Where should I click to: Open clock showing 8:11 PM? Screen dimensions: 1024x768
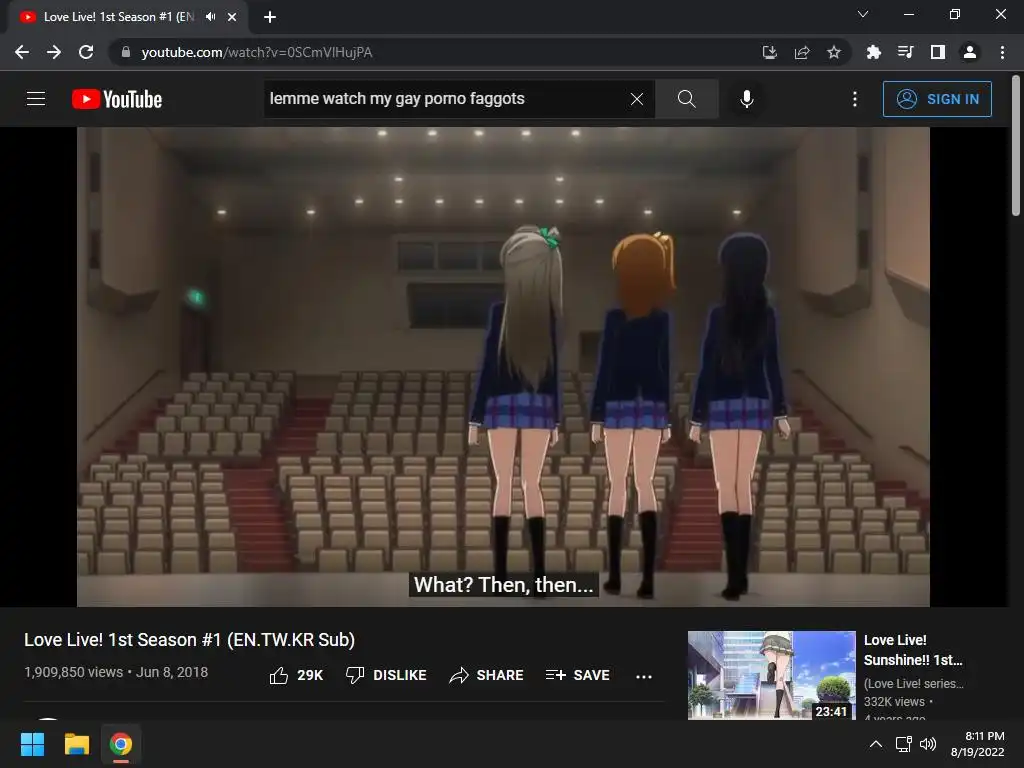click(978, 744)
